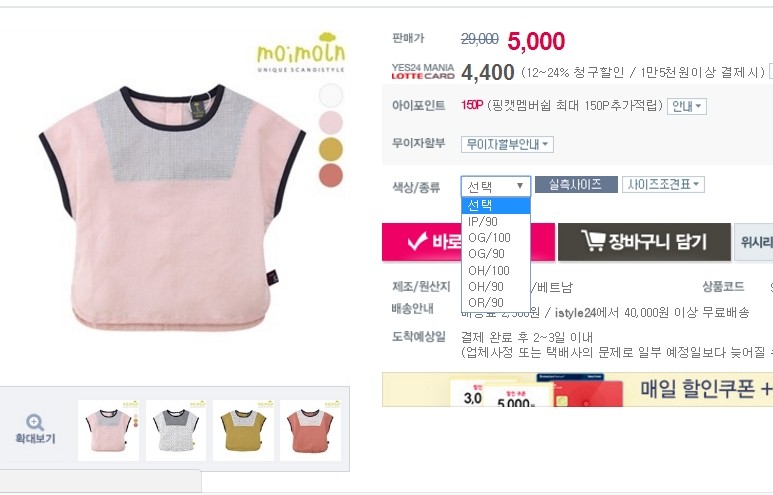Select the white color swatch circle

click(330, 95)
